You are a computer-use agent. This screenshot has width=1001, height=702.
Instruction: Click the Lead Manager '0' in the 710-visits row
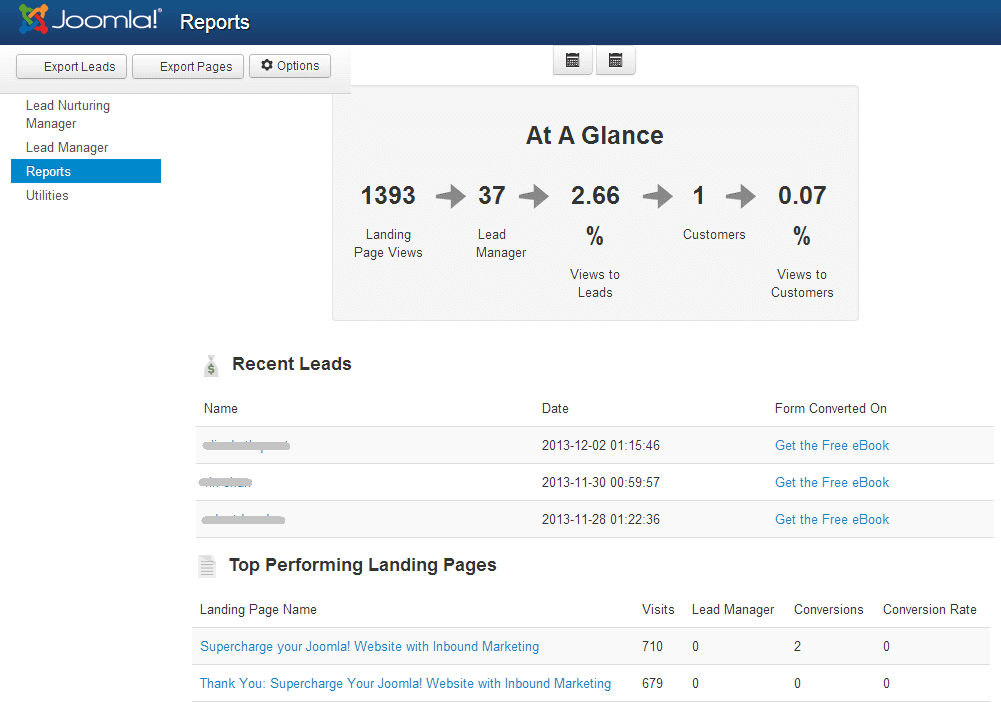click(x=695, y=646)
